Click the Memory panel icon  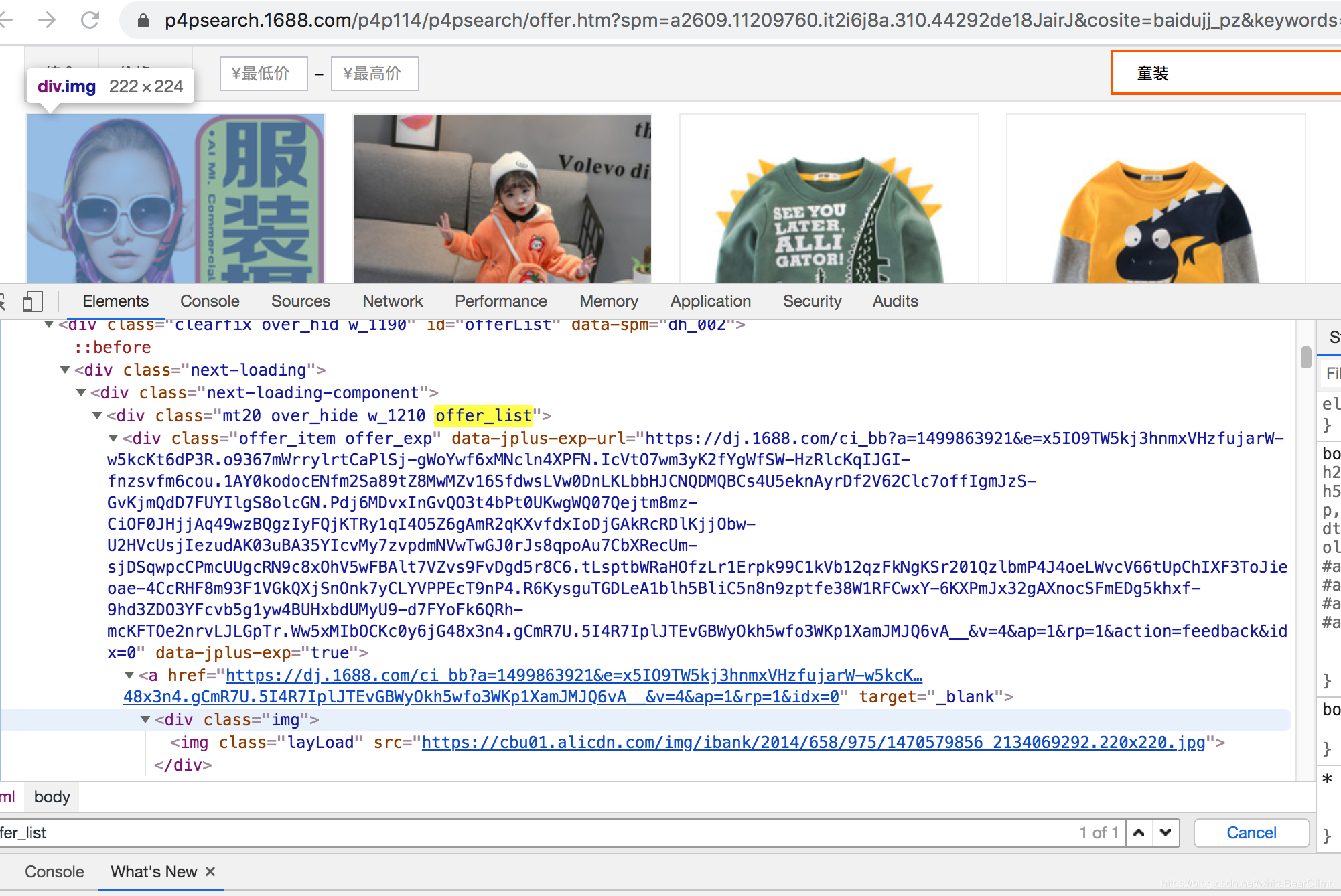tap(609, 300)
